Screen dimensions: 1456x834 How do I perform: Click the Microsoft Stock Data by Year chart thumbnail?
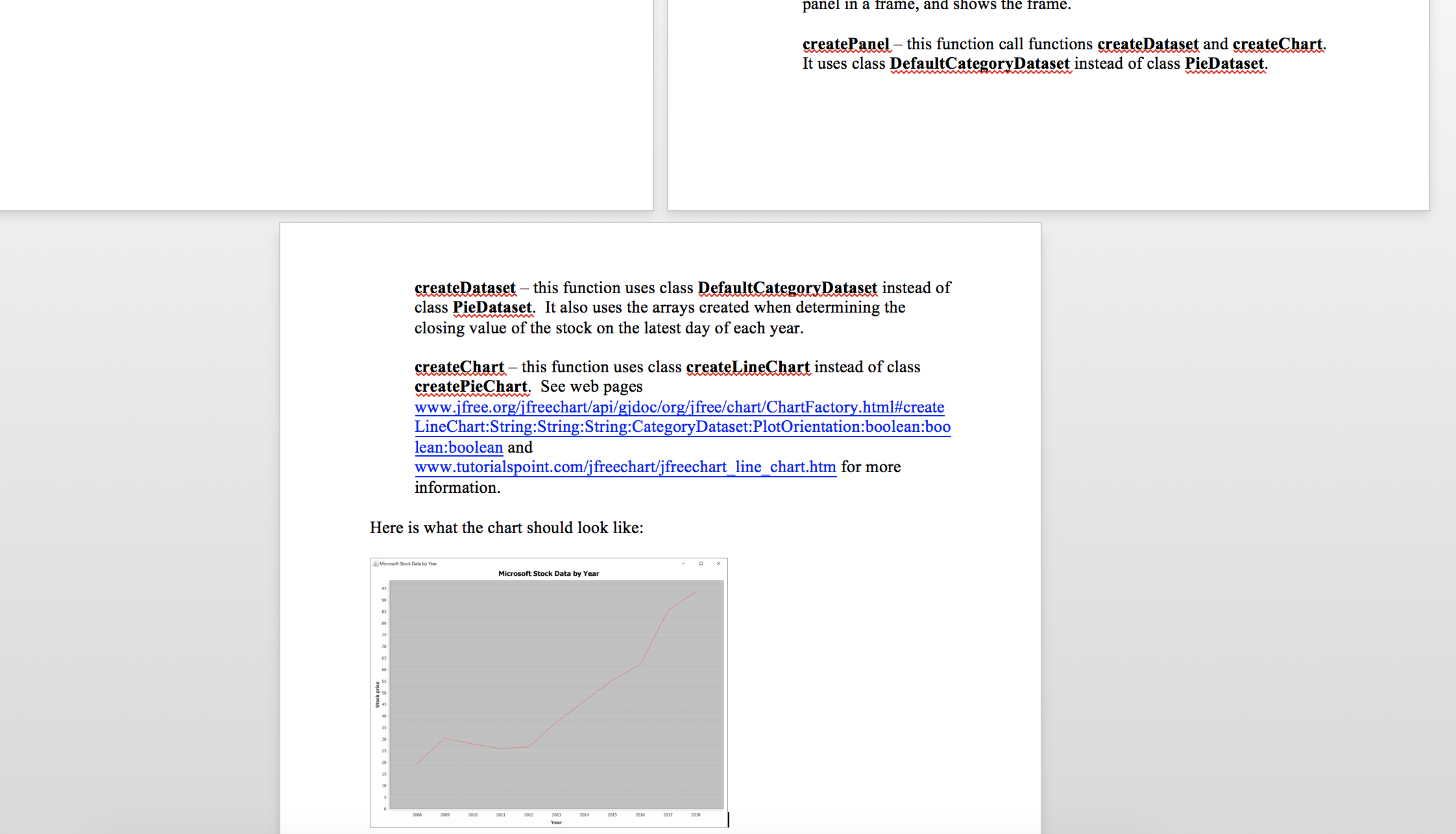(x=550, y=694)
